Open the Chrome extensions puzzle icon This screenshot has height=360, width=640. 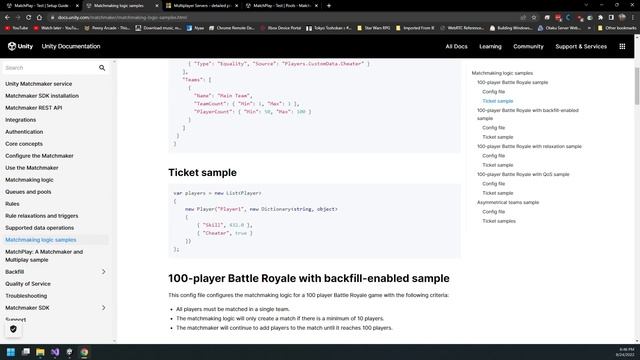point(600,18)
